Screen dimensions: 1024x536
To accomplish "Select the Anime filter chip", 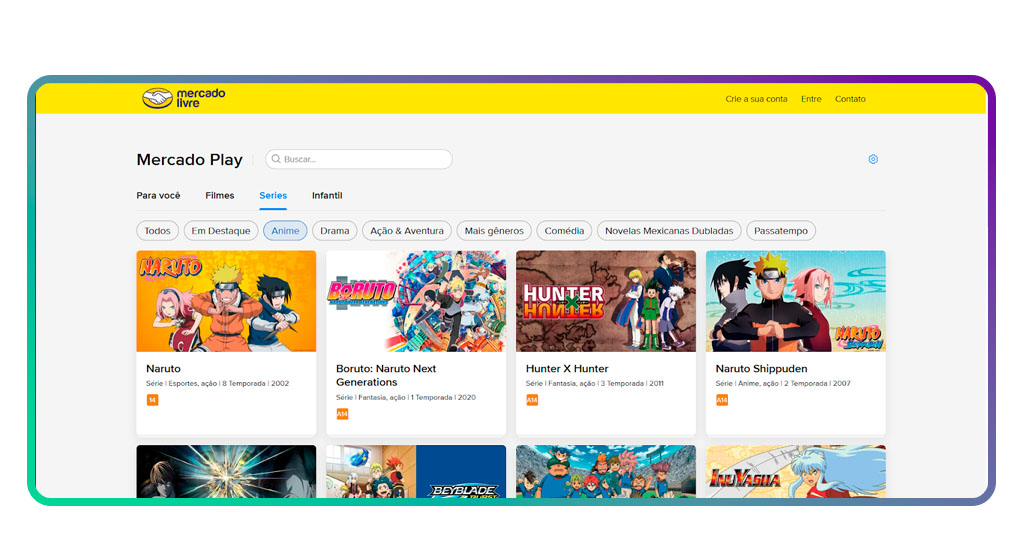I will (x=285, y=230).
